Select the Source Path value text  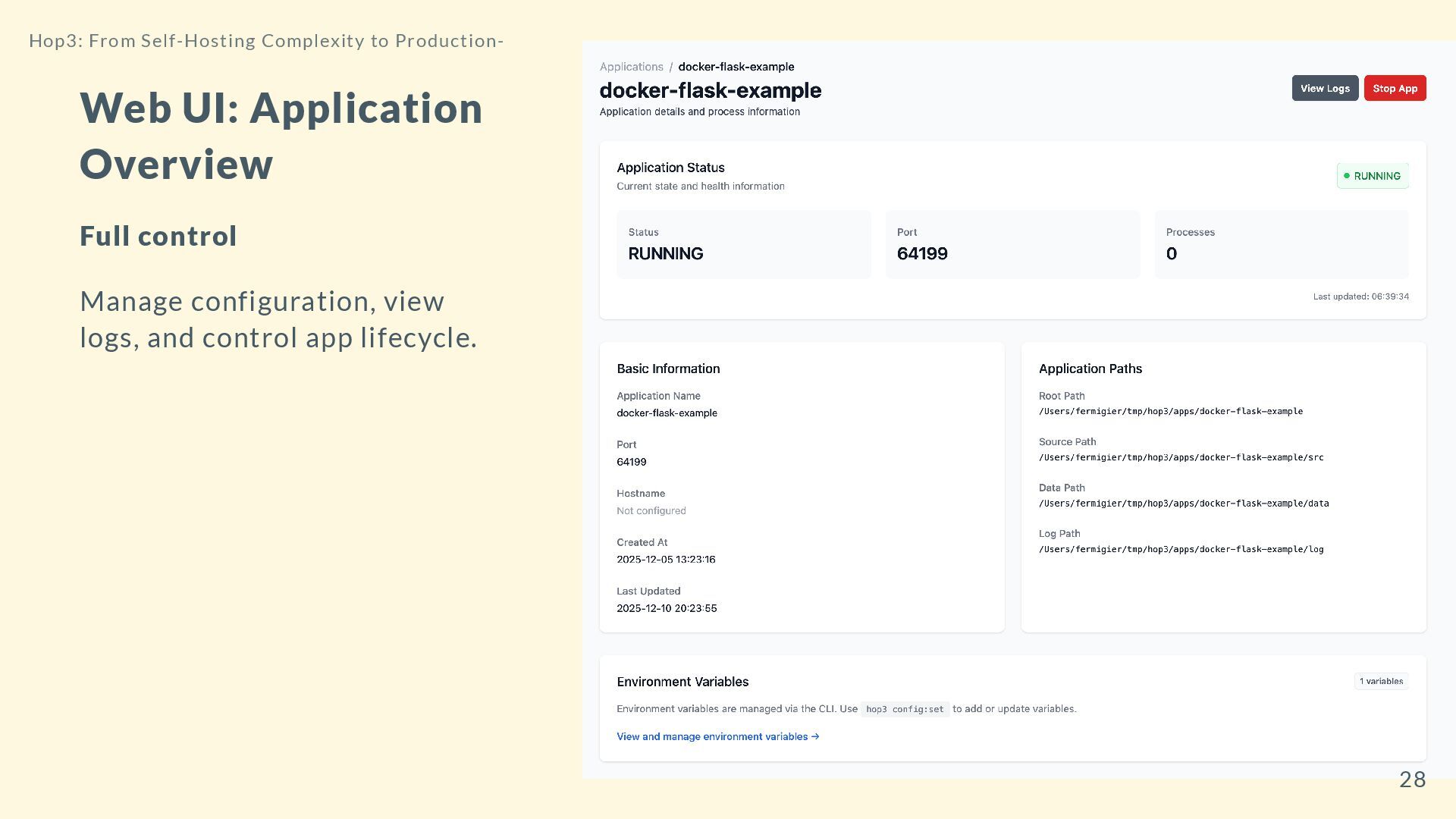tap(1181, 458)
